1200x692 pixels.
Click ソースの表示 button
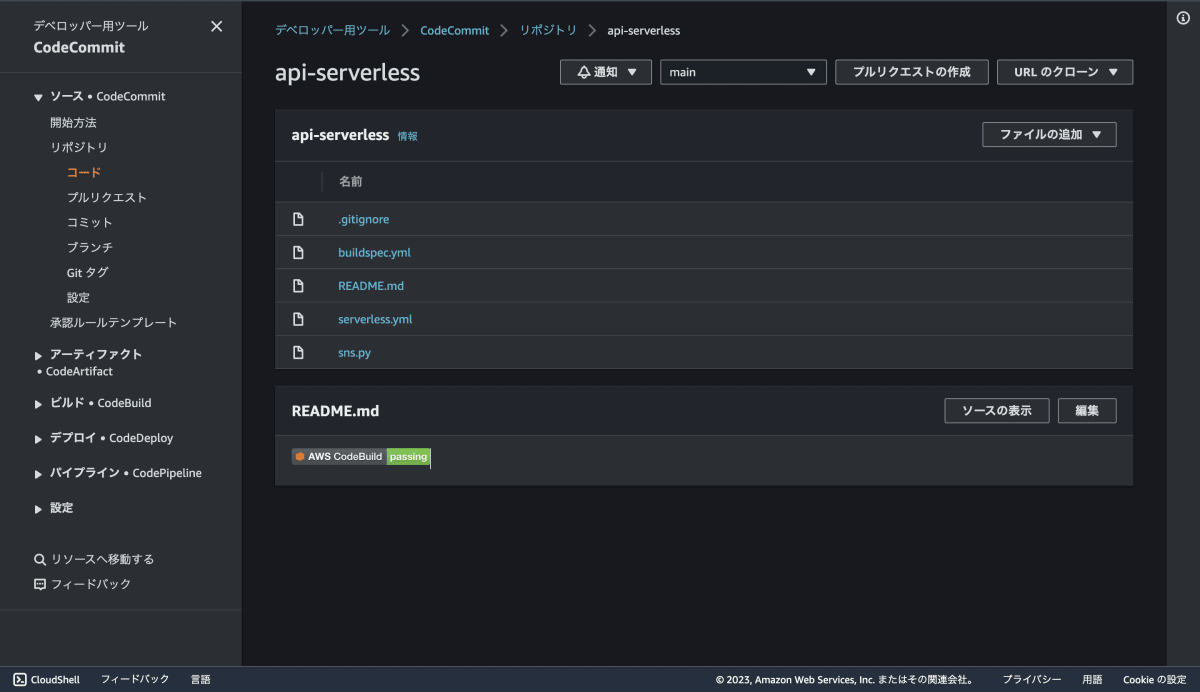(997, 411)
